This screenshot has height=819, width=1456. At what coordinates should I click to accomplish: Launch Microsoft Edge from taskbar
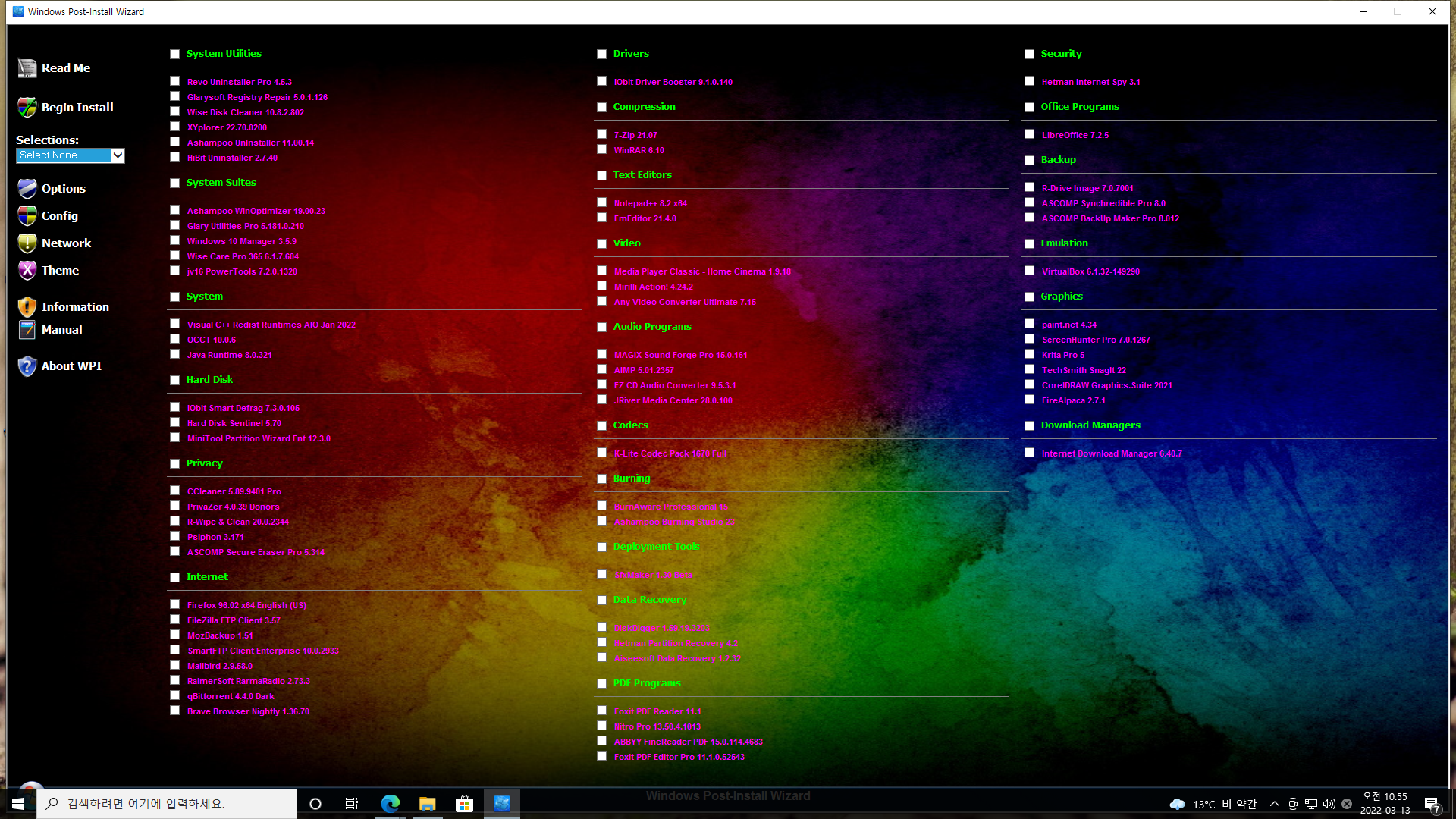[x=391, y=804]
